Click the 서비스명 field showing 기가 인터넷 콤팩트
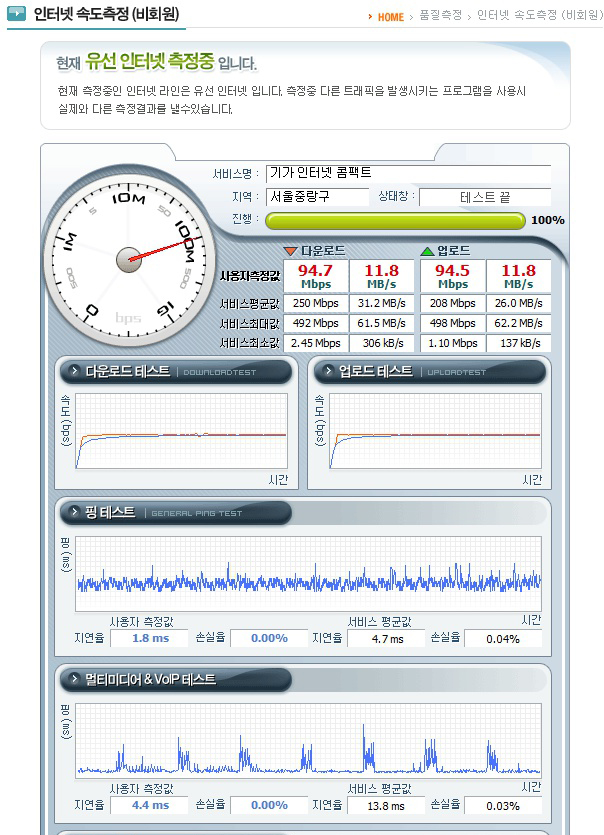The height and width of the screenshot is (835, 604). click(408, 174)
